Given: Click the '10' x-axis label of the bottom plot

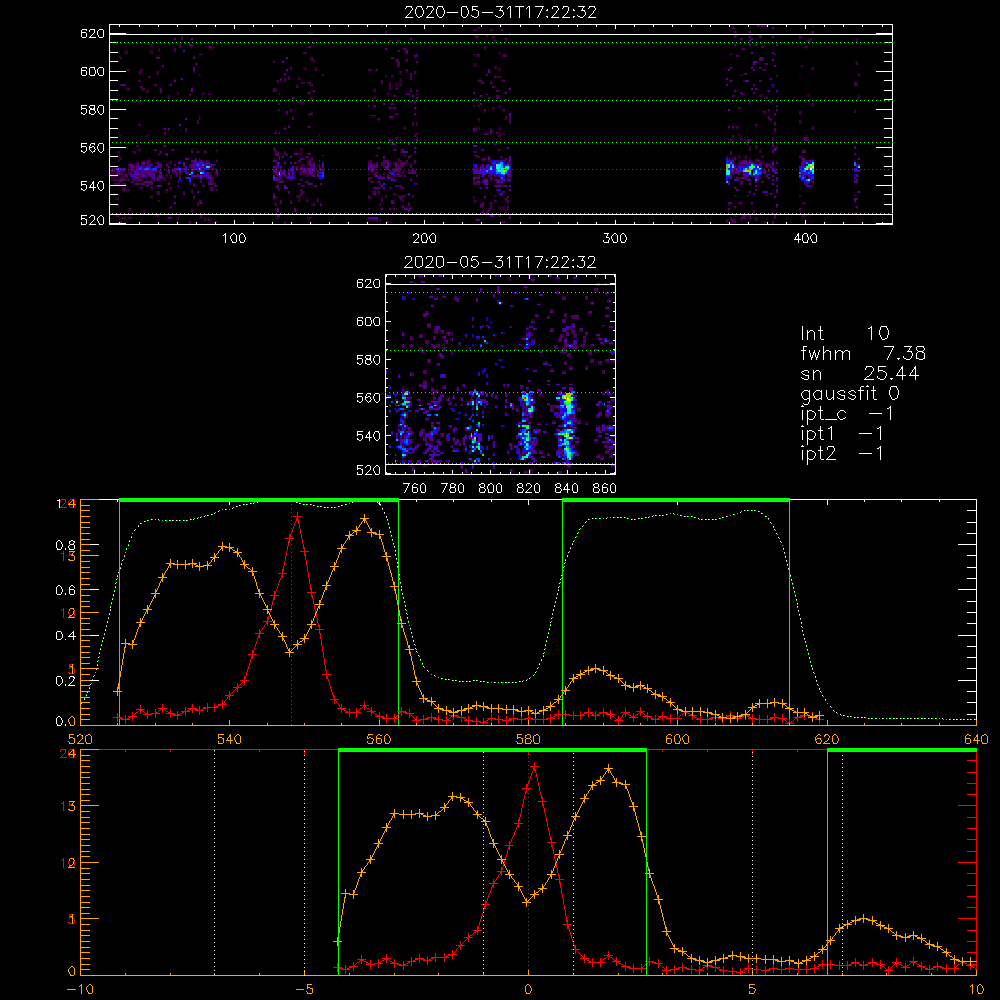Looking at the screenshot, I should [x=976, y=989].
